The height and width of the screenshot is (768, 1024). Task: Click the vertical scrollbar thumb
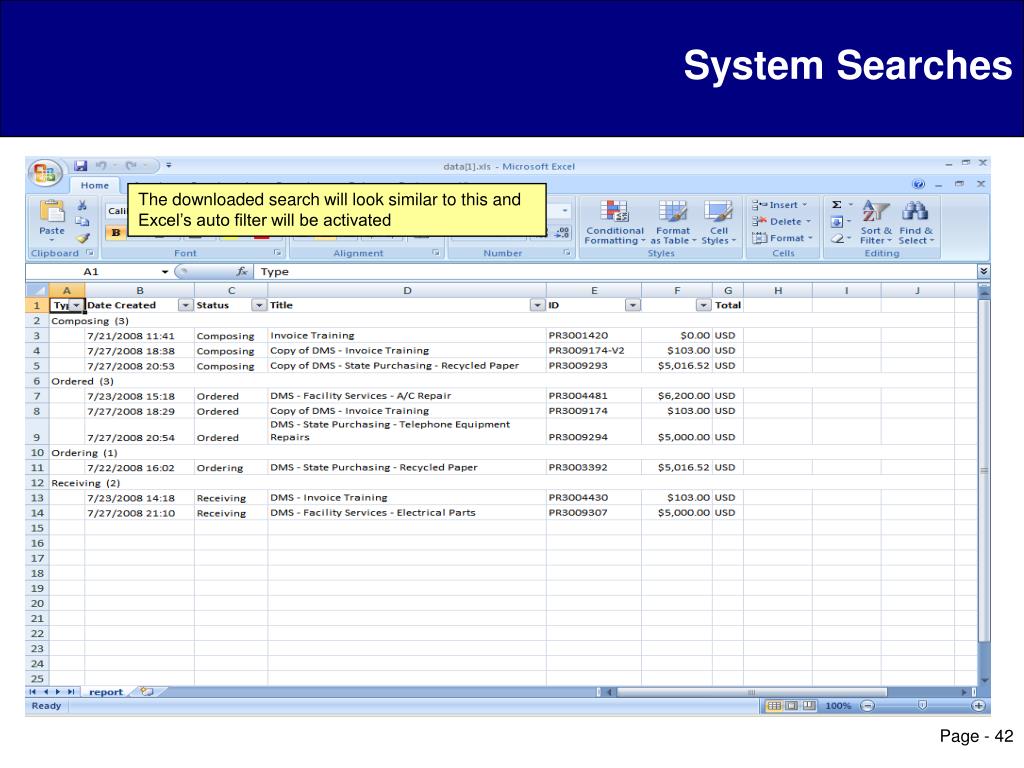(984, 470)
